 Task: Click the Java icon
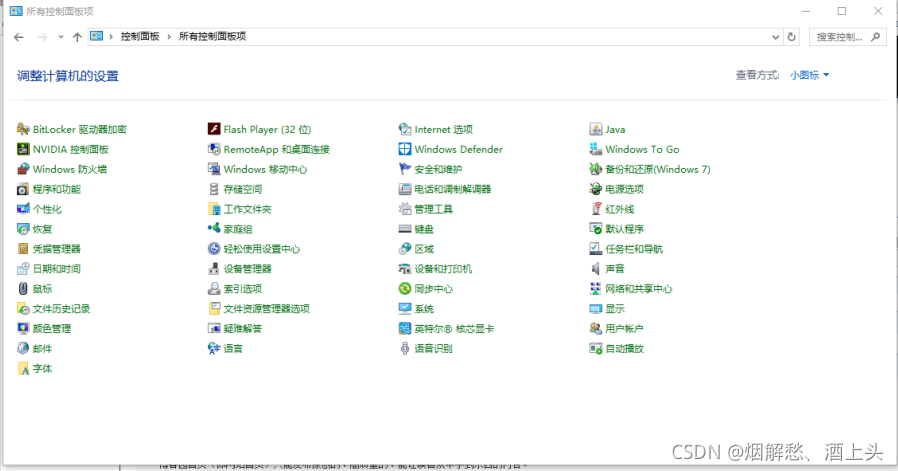596,129
